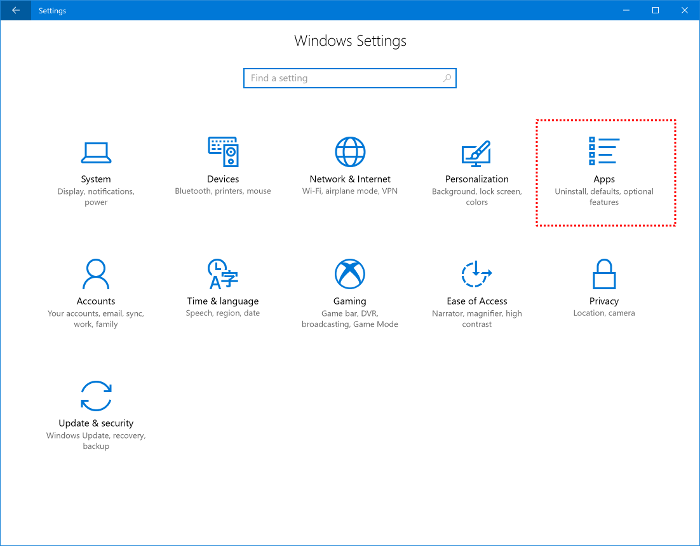Open the Ease of Access icon

476,274
